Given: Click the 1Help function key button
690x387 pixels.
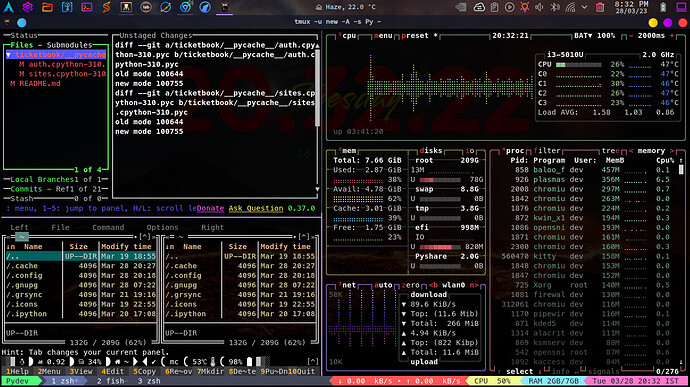Looking at the screenshot, I should [18, 372].
